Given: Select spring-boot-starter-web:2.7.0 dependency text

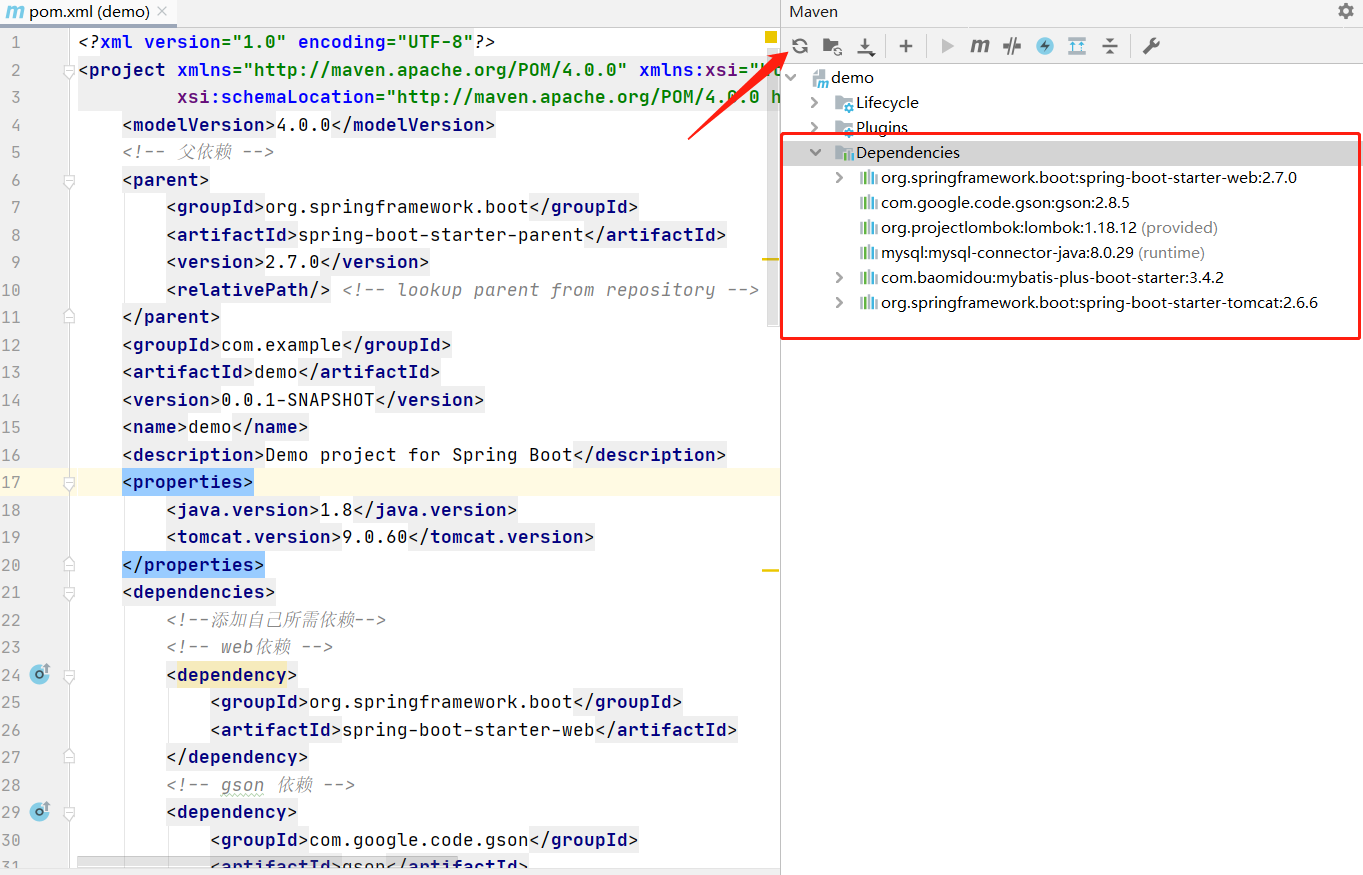Looking at the screenshot, I should (1088, 178).
